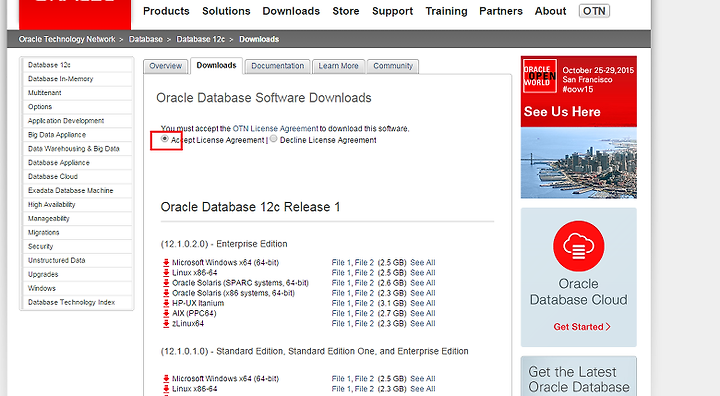The width and height of the screenshot is (720, 396).
Task: Open the Store menu
Action: coord(346,11)
